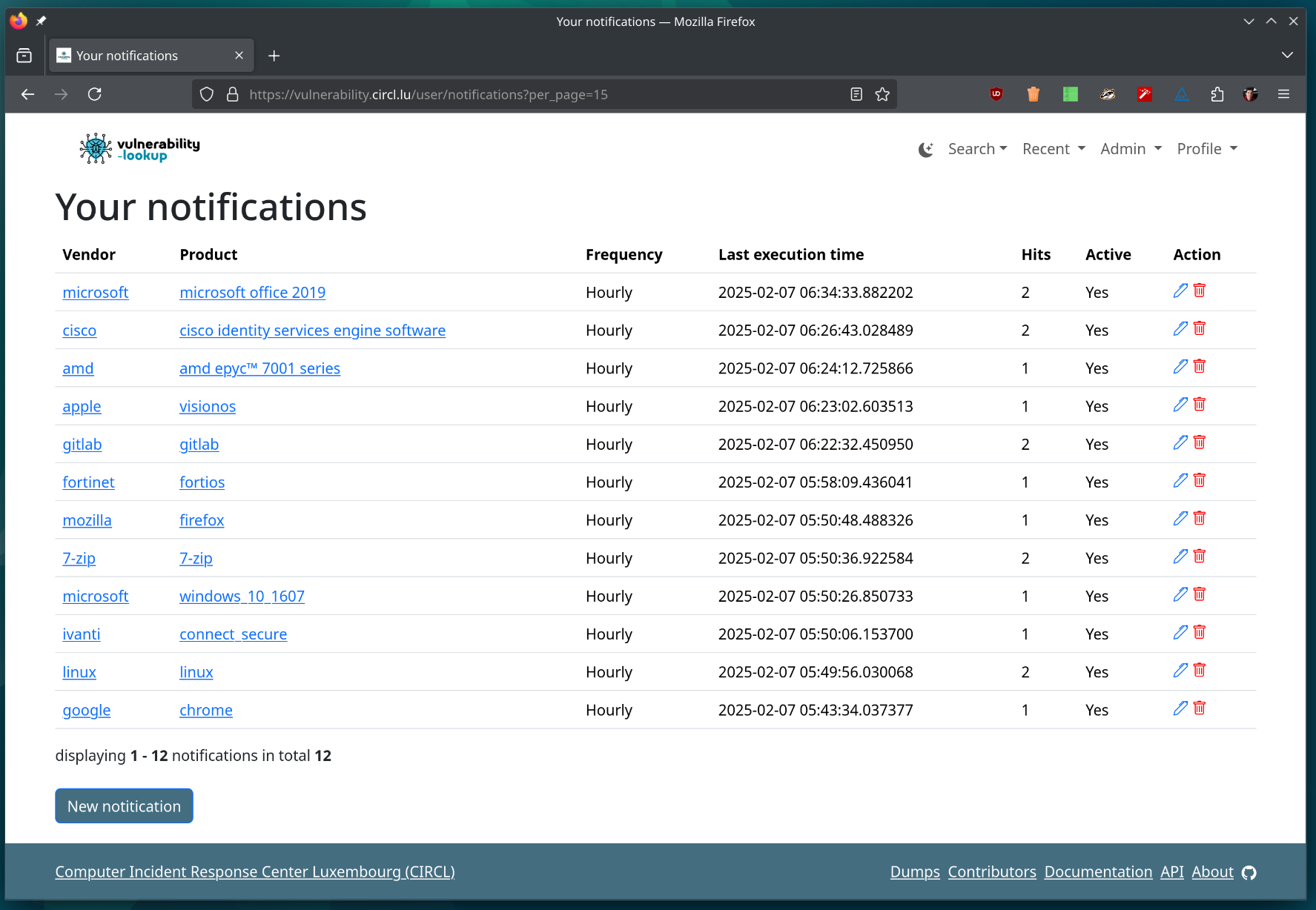Open the visionos product link
The height and width of the screenshot is (910, 1316).
click(x=208, y=407)
